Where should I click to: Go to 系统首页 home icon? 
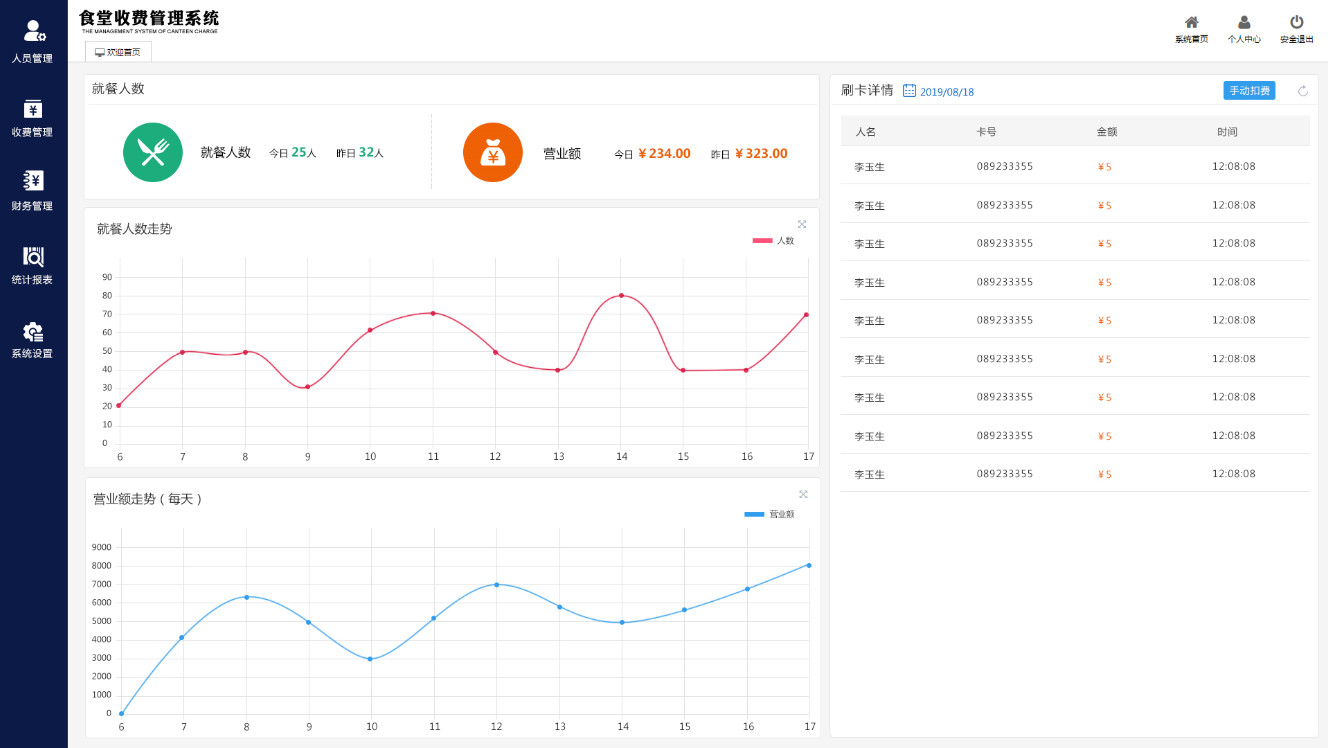(1191, 23)
